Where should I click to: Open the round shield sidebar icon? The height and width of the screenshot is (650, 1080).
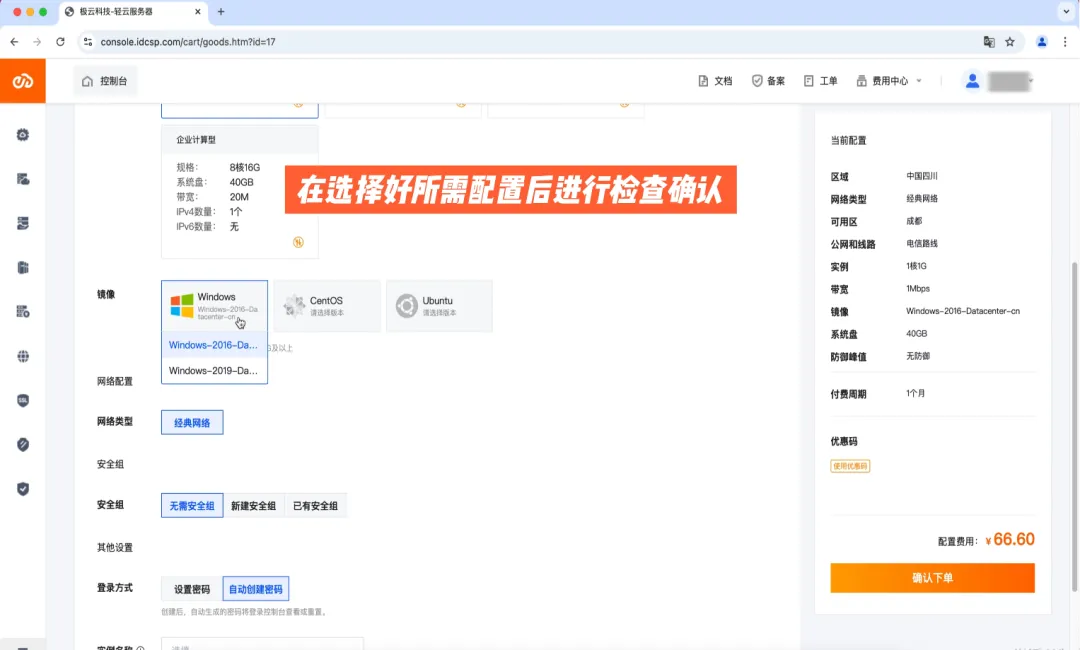[x=23, y=445]
